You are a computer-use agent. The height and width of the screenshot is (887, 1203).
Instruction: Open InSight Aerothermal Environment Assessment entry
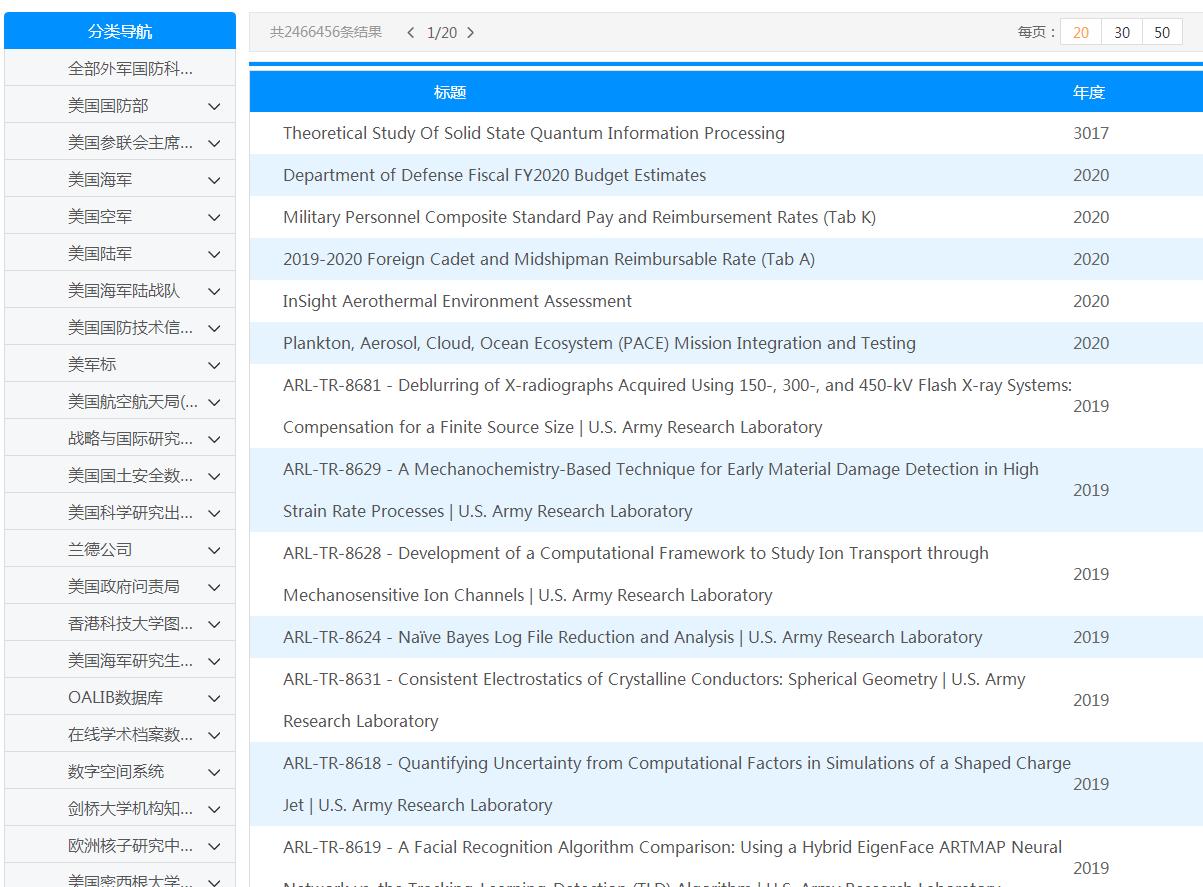pyautogui.click(x=457, y=301)
